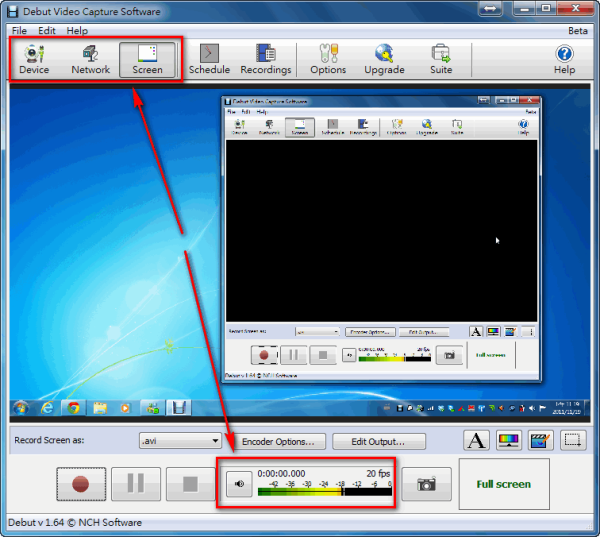Screen dimensions: 600x537
Task: Start recording with the red record button
Action: [x=81, y=484]
